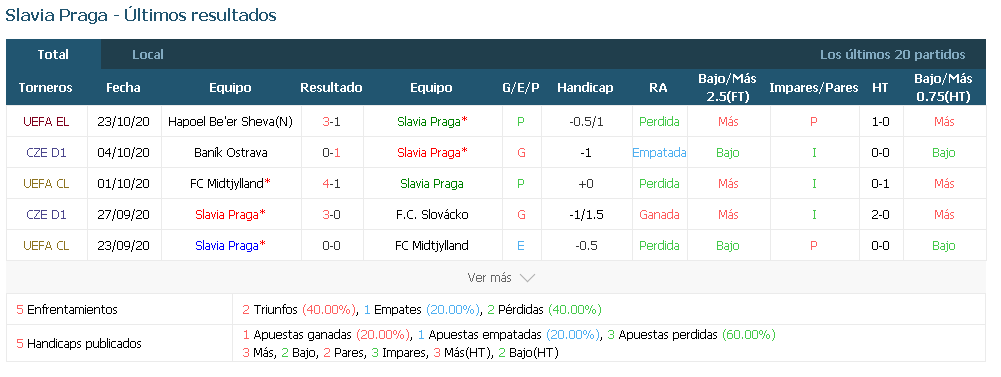
Task: Select the 3-1 result of Hapoel match
Action: click(331, 121)
